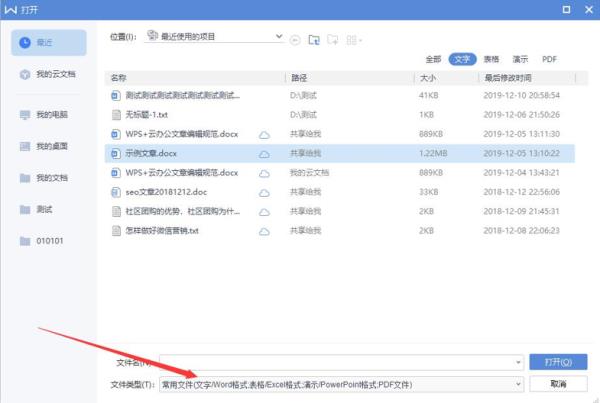Screen dimensions: 600x403
Task: Open 我的云文档 in the sidebar
Action: click(48, 75)
